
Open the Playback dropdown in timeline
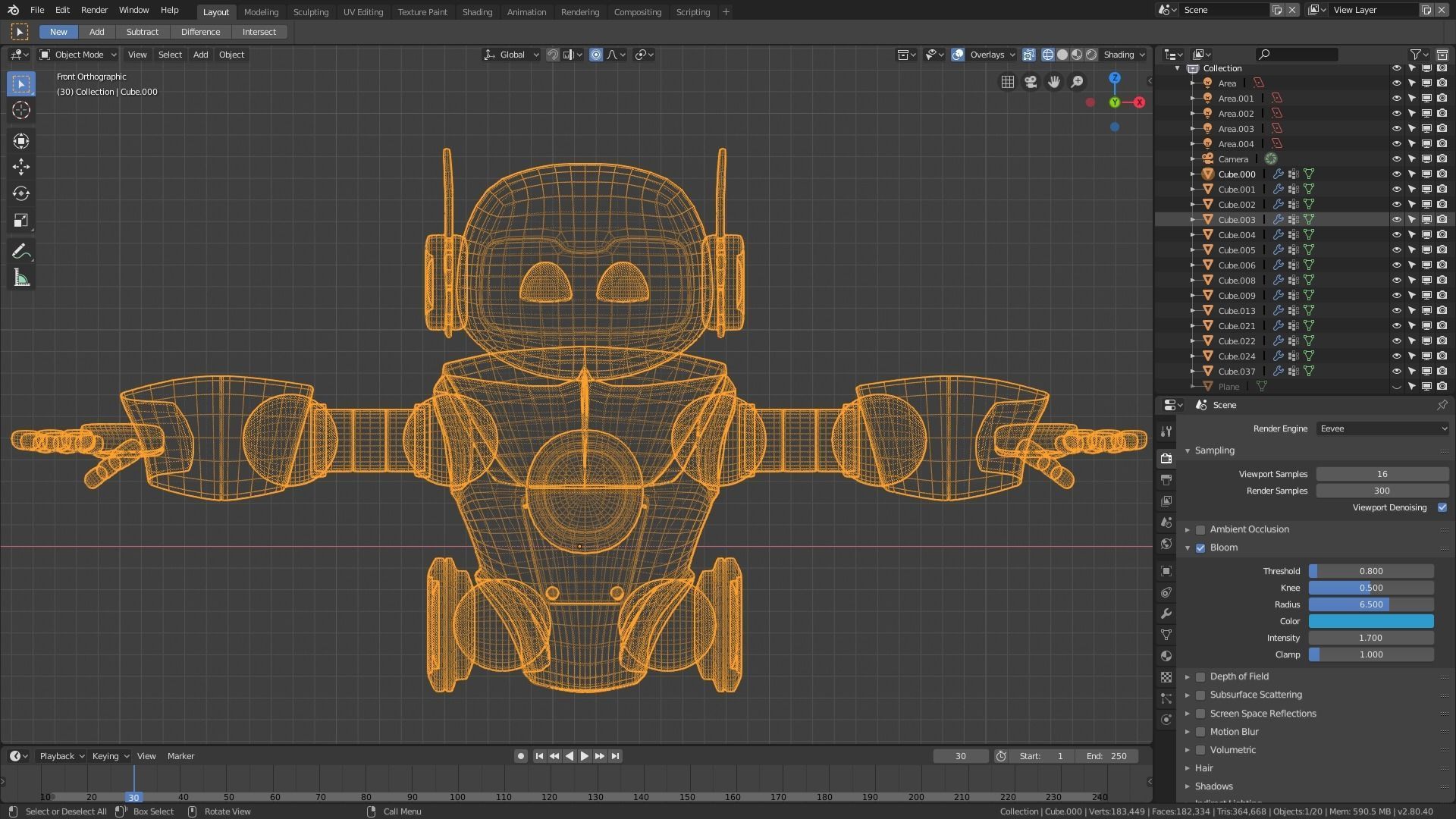(x=61, y=757)
